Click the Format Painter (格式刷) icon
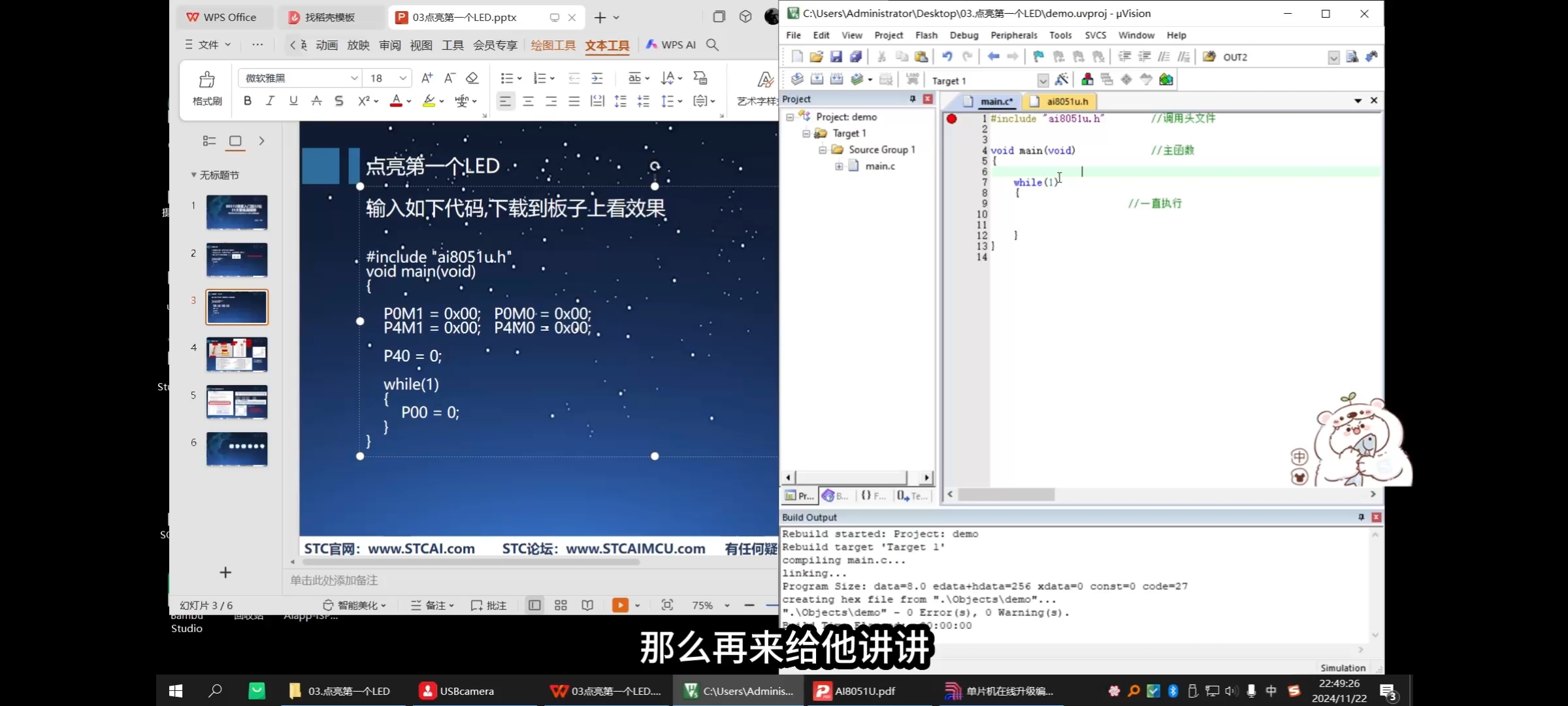The height and width of the screenshot is (706, 1568). 207,80
